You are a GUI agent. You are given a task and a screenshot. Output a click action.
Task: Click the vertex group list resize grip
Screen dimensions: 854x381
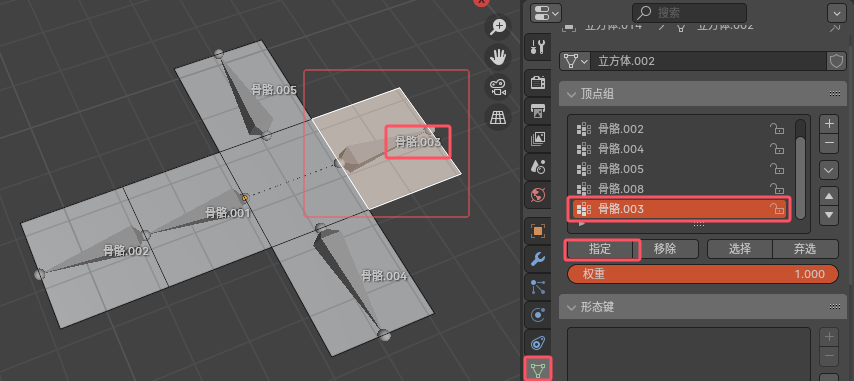(x=699, y=224)
